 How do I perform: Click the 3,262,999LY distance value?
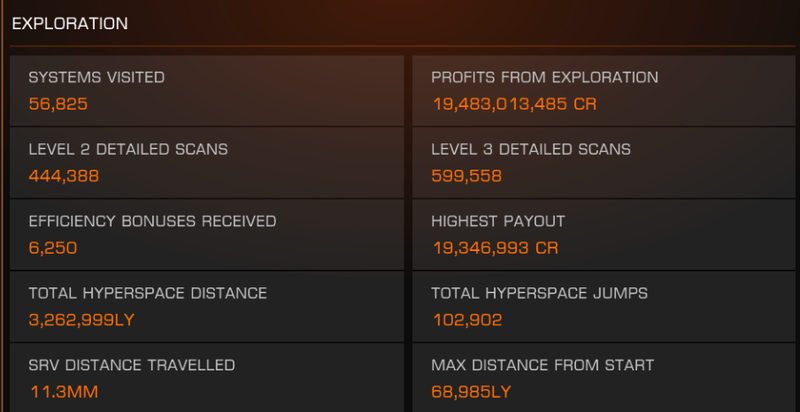(82, 320)
